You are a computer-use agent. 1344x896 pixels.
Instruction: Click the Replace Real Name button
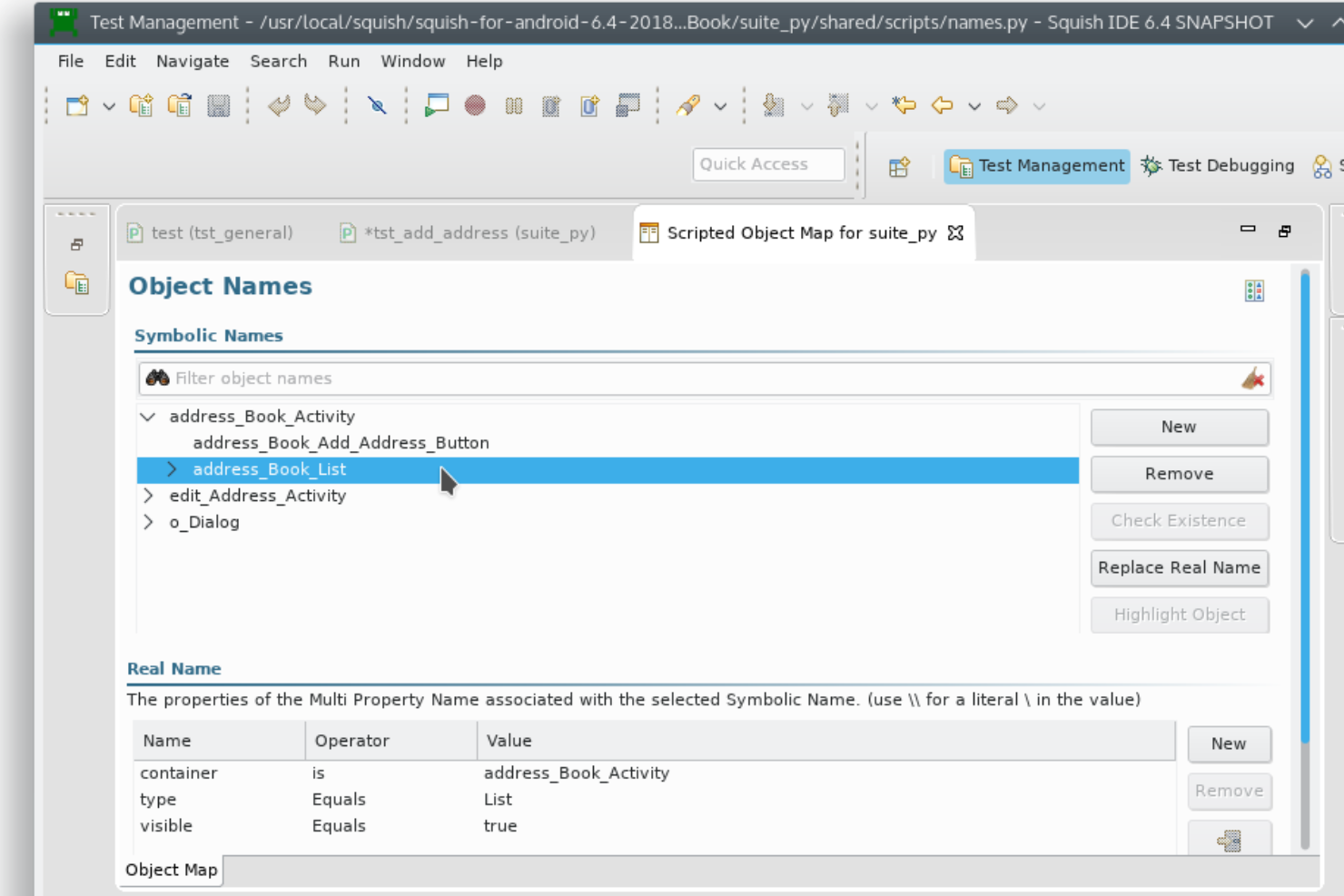[x=1180, y=568]
